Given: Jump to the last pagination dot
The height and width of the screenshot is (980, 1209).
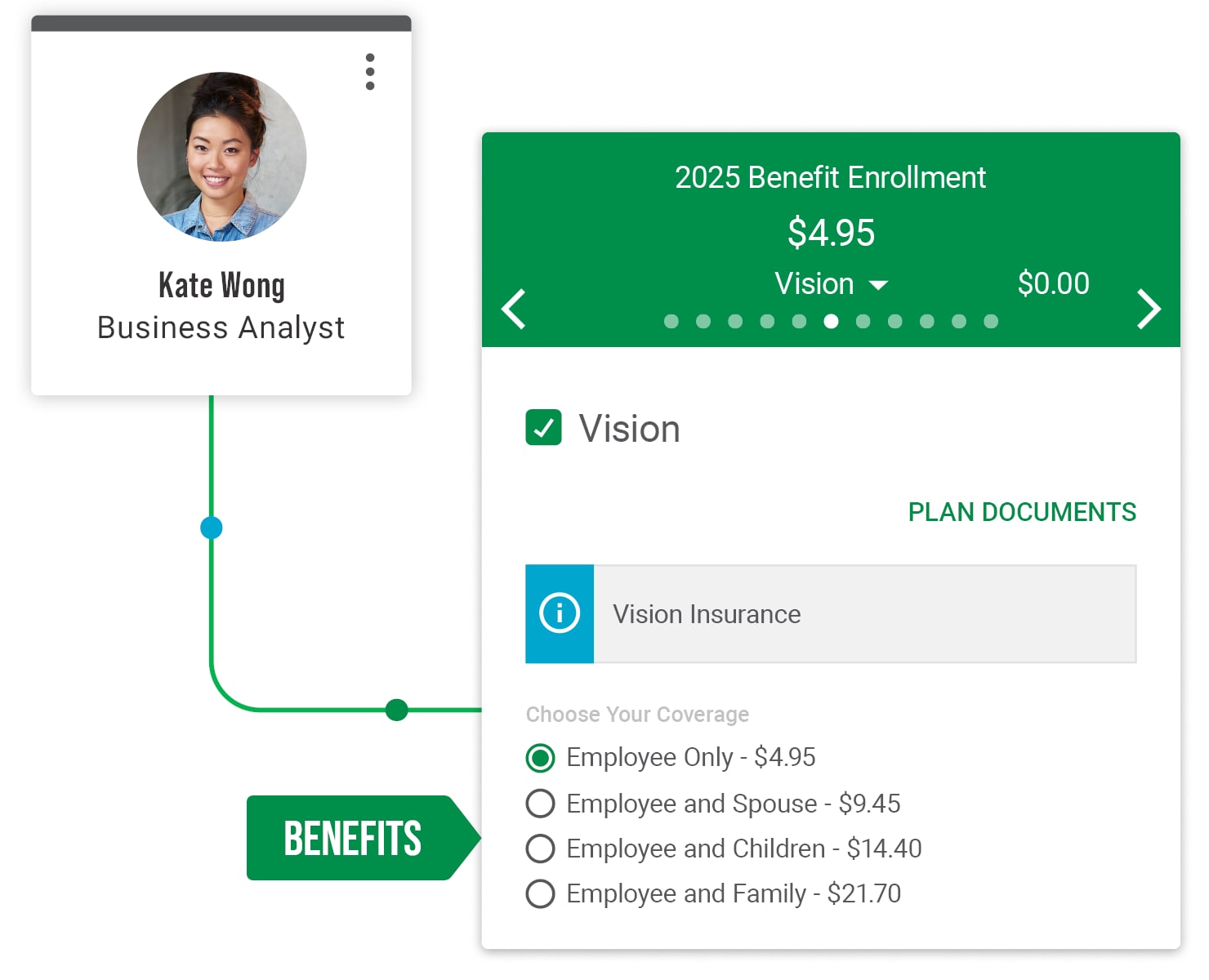Looking at the screenshot, I should 991,322.
